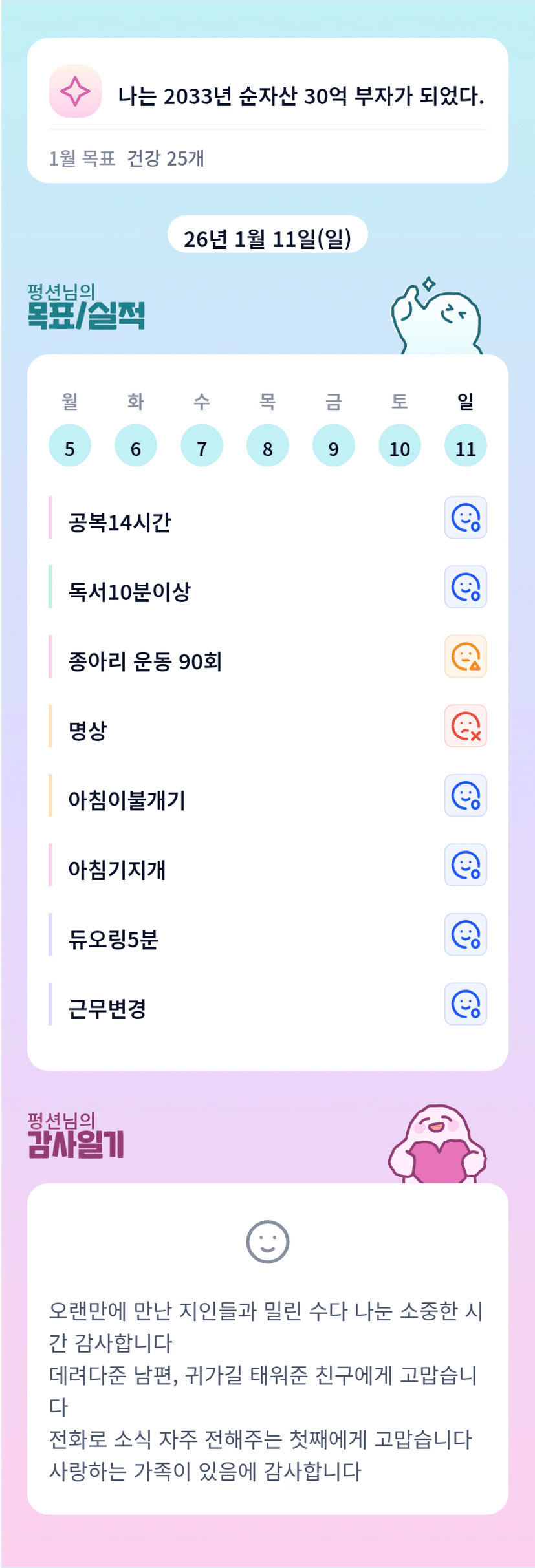Click the gratitude diary text entry

point(267,1390)
